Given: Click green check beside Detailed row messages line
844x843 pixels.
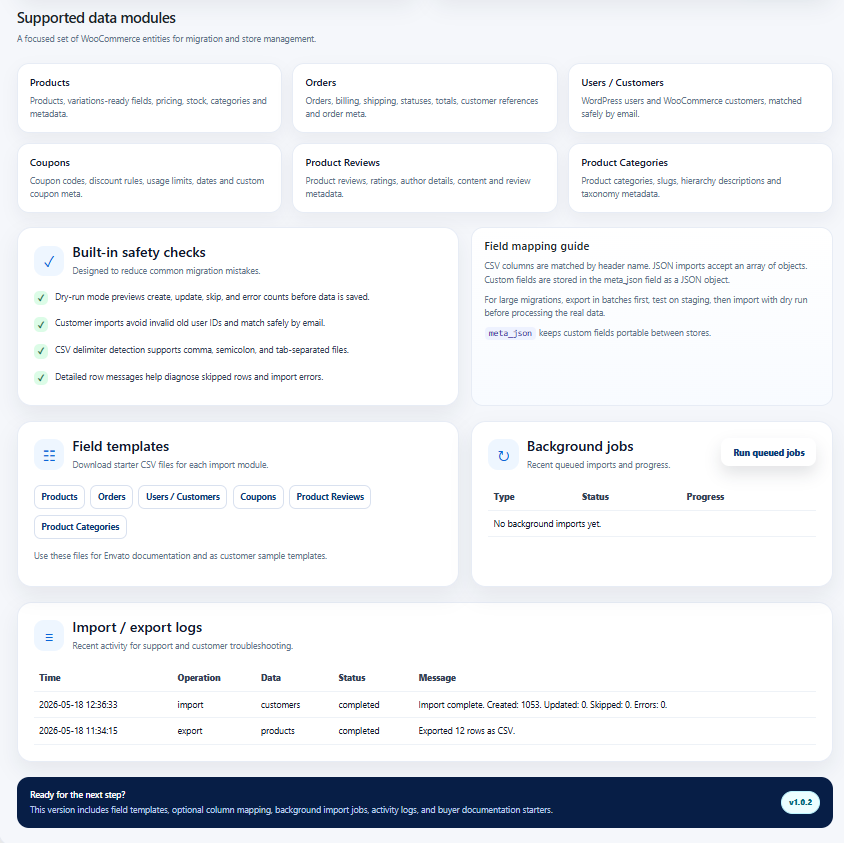Looking at the screenshot, I should point(41,377).
